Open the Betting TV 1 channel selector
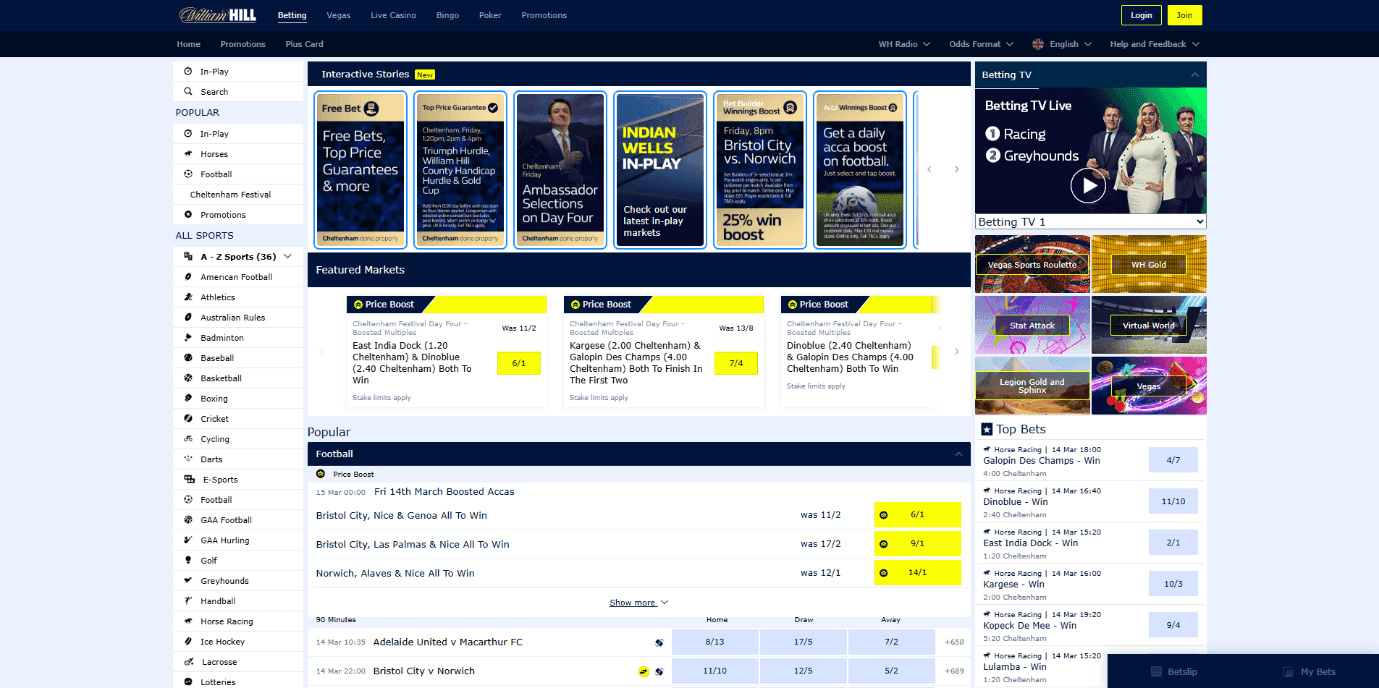The width and height of the screenshot is (1379, 688). click(x=1089, y=221)
